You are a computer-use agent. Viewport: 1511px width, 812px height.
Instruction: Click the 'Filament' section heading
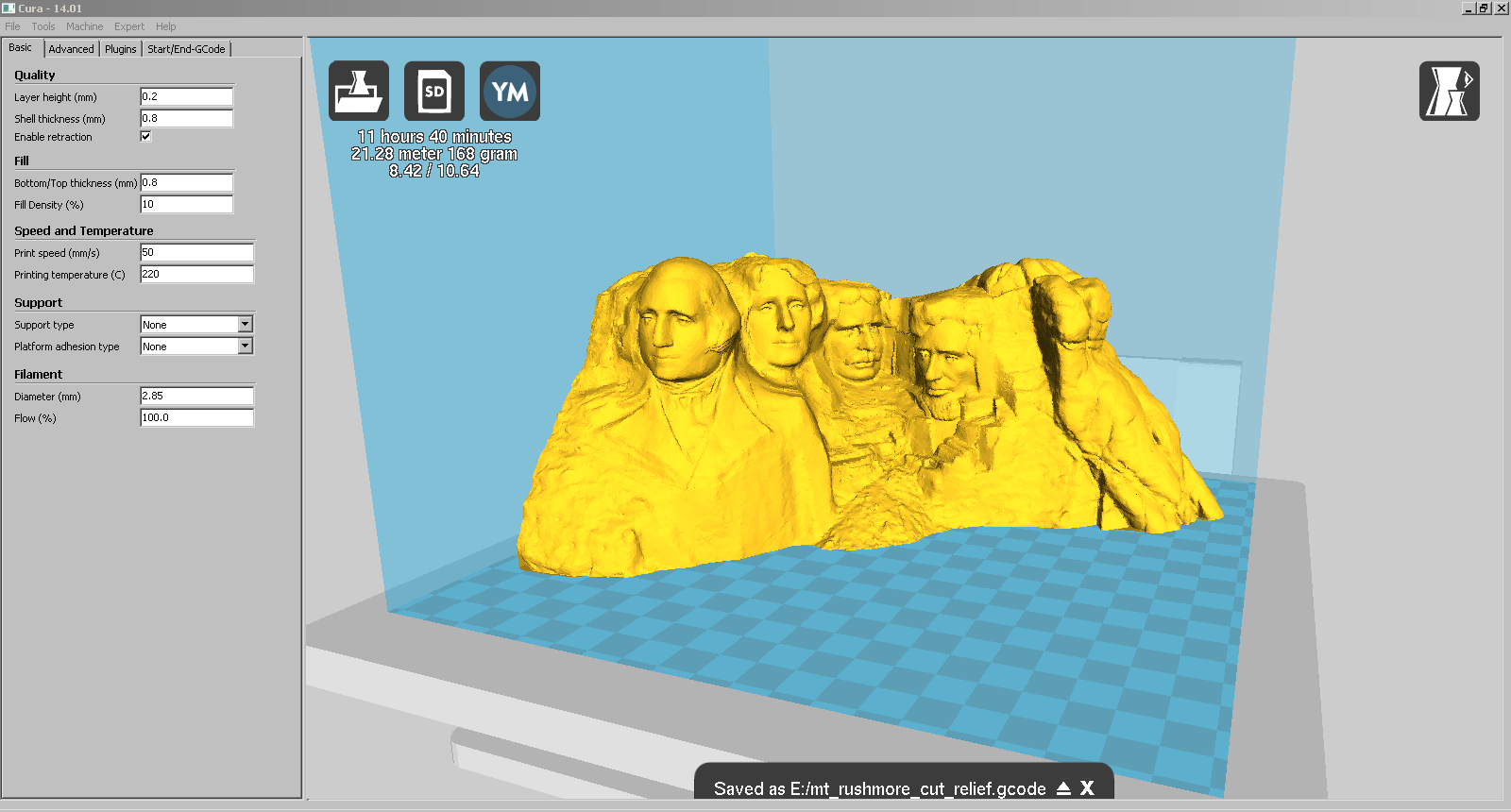pyautogui.click(x=39, y=374)
